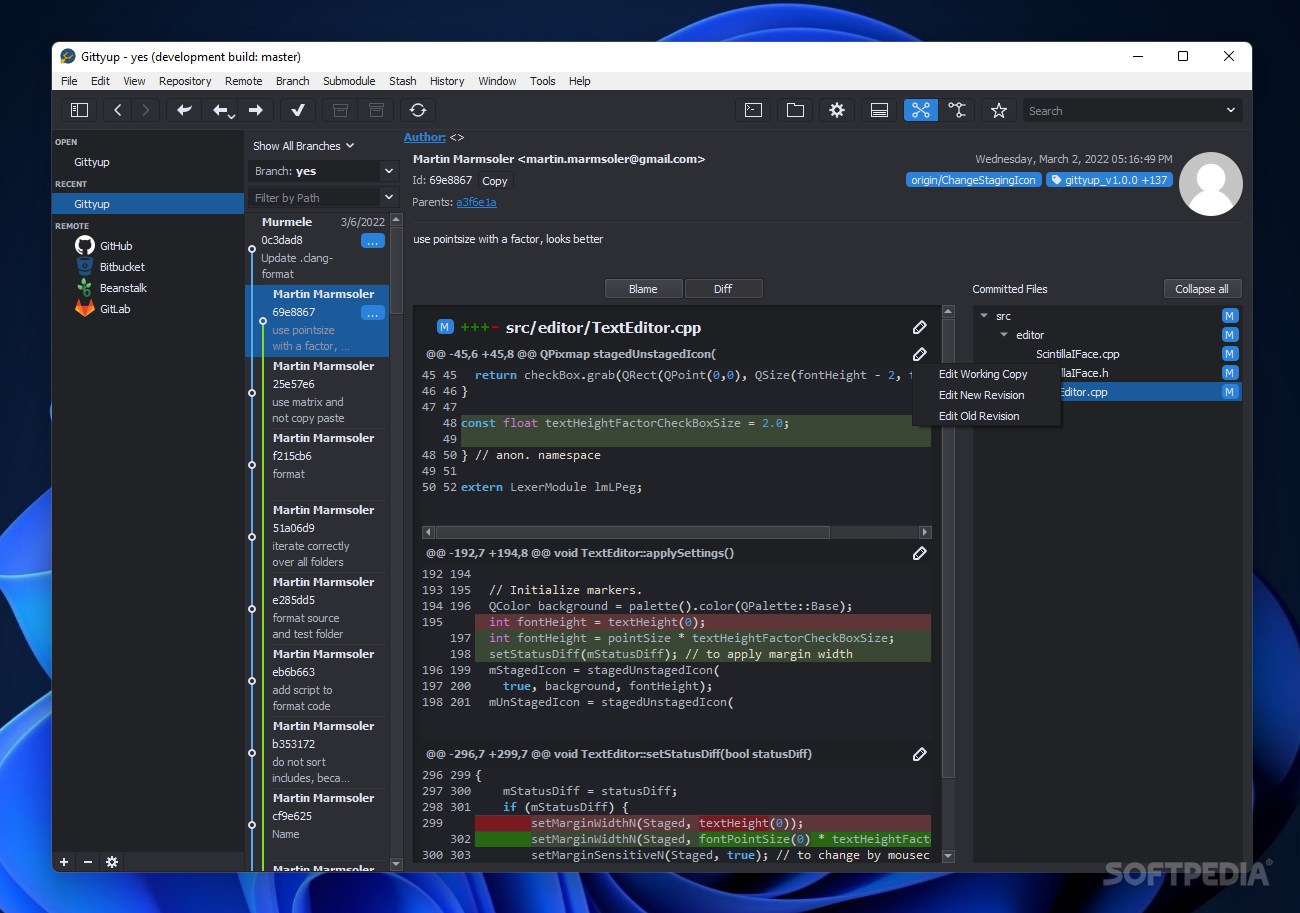The height and width of the screenshot is (913, 1300).
Task: Open the sidebar bottom gear settings
Action: pyautogui.click(x=112, y=862)
